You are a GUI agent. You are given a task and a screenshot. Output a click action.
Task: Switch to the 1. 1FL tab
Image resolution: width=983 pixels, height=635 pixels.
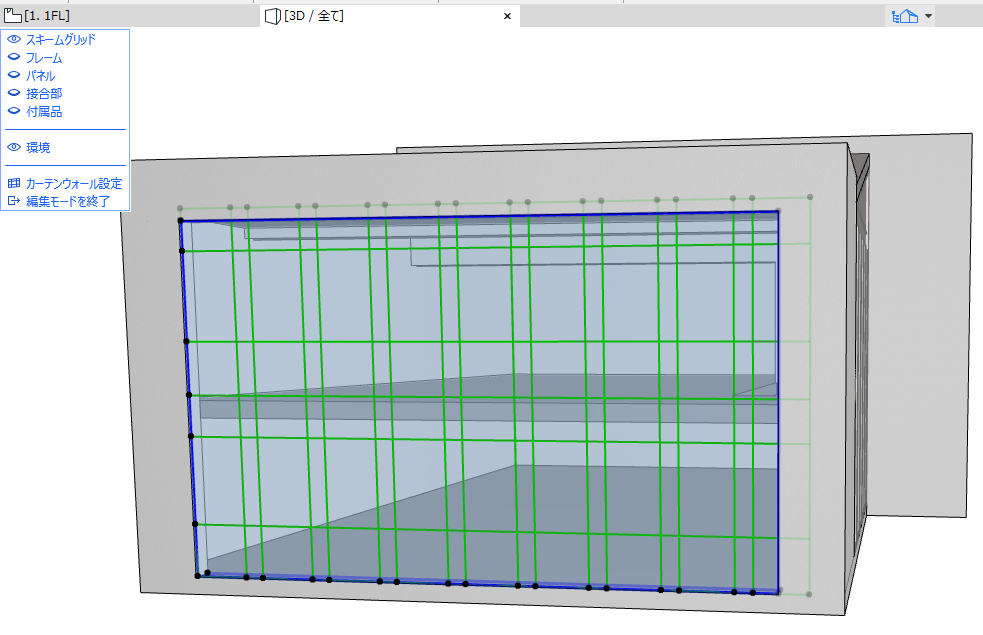click(50, 15)
